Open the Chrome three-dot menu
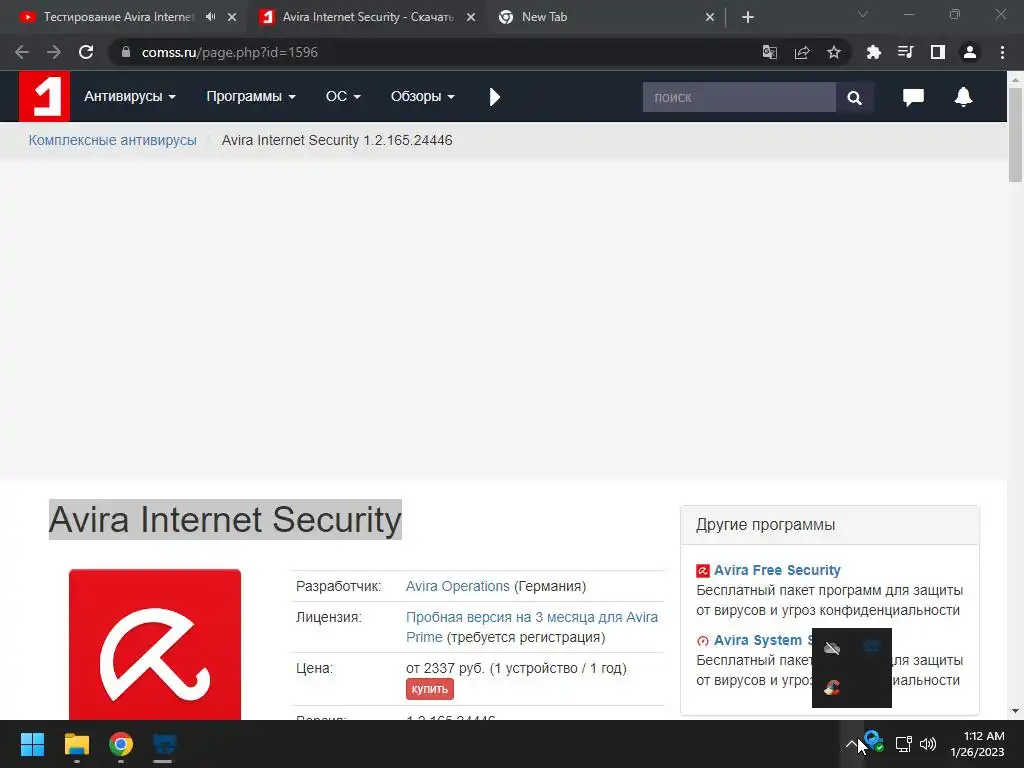 (x=1002, y=52)
